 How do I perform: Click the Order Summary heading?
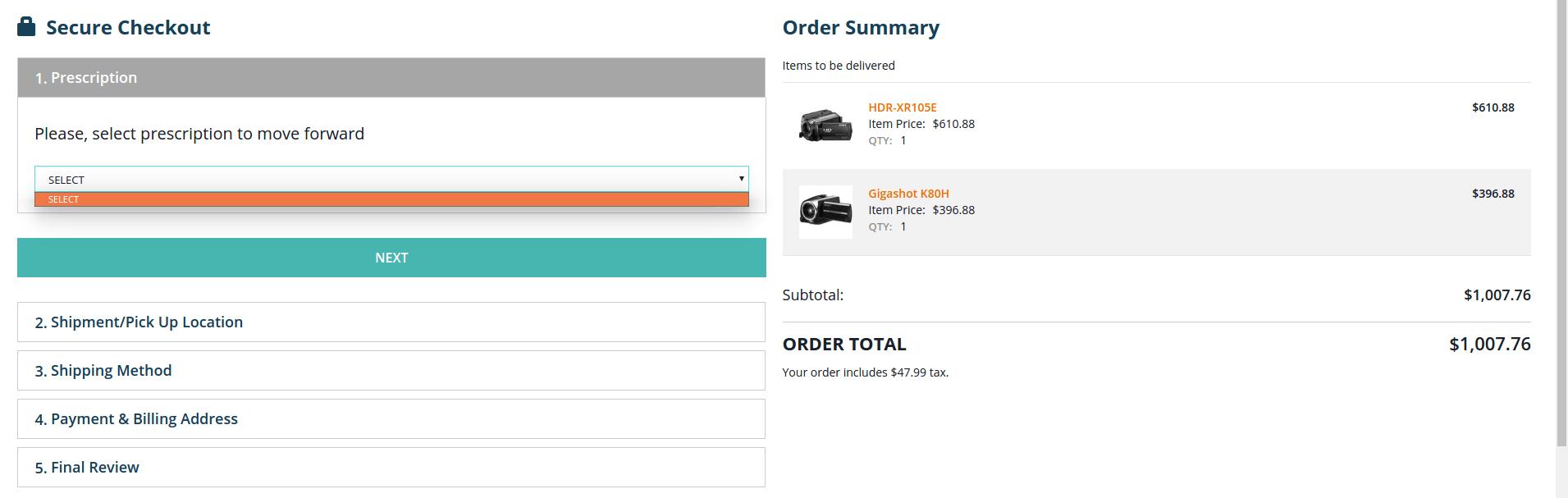click(x=861, y=27)
